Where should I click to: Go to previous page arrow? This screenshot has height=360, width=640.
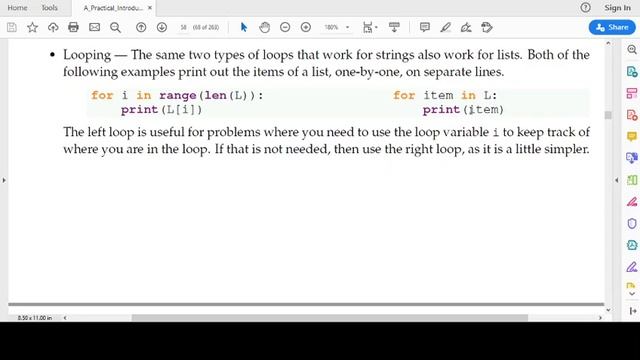point(141,27)
